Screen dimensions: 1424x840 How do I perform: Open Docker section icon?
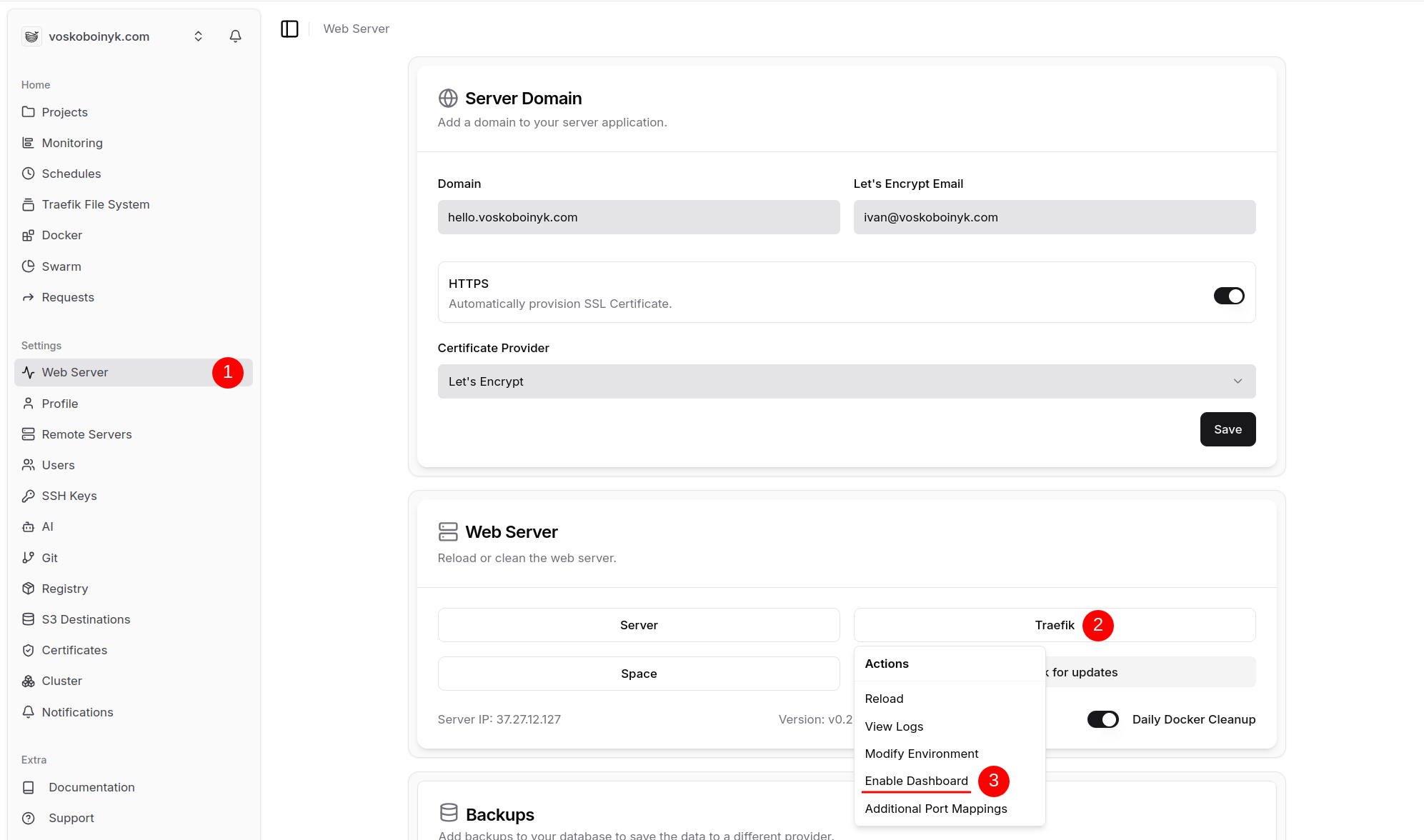29,235
